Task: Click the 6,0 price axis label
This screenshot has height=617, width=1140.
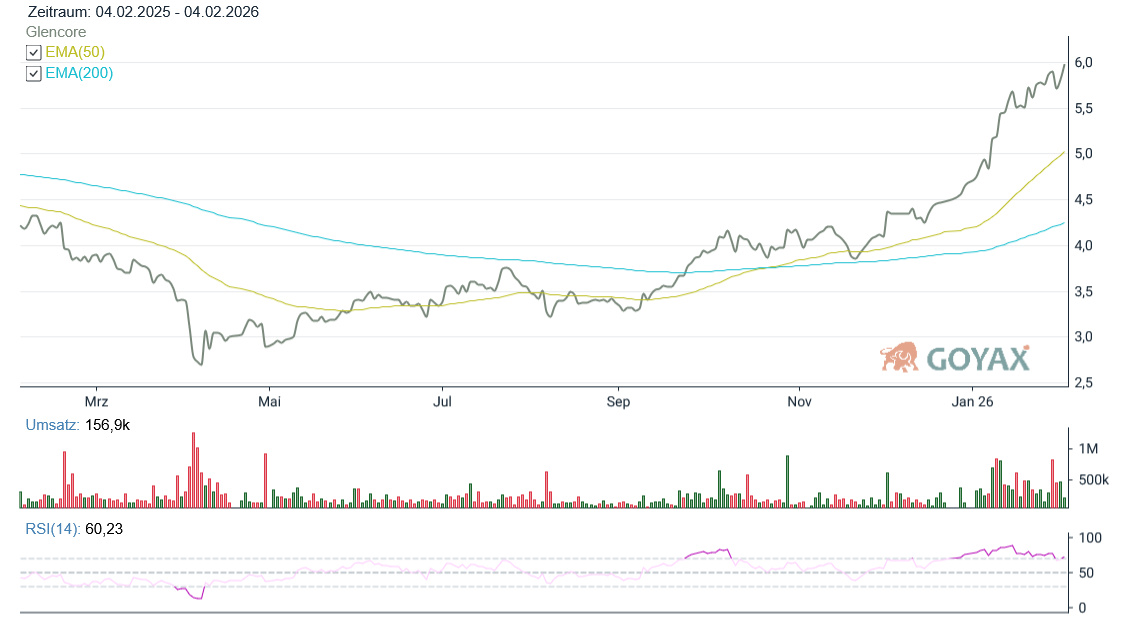Action: click(1083, 62)
